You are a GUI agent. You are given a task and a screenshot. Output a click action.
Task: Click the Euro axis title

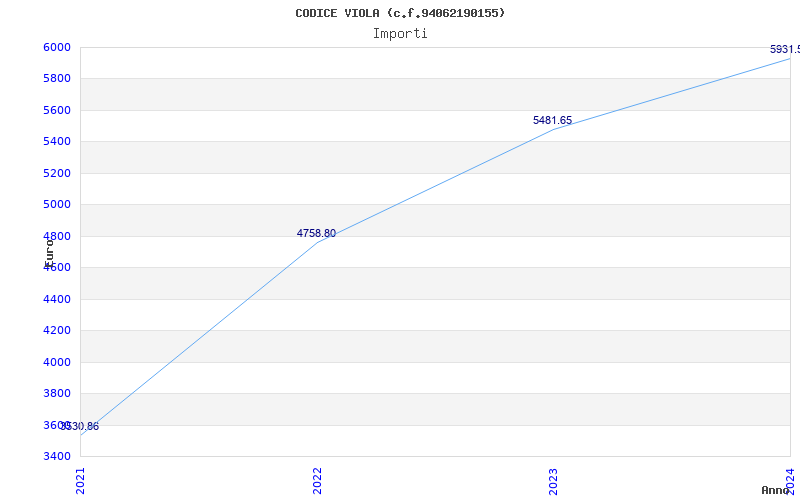49,252
